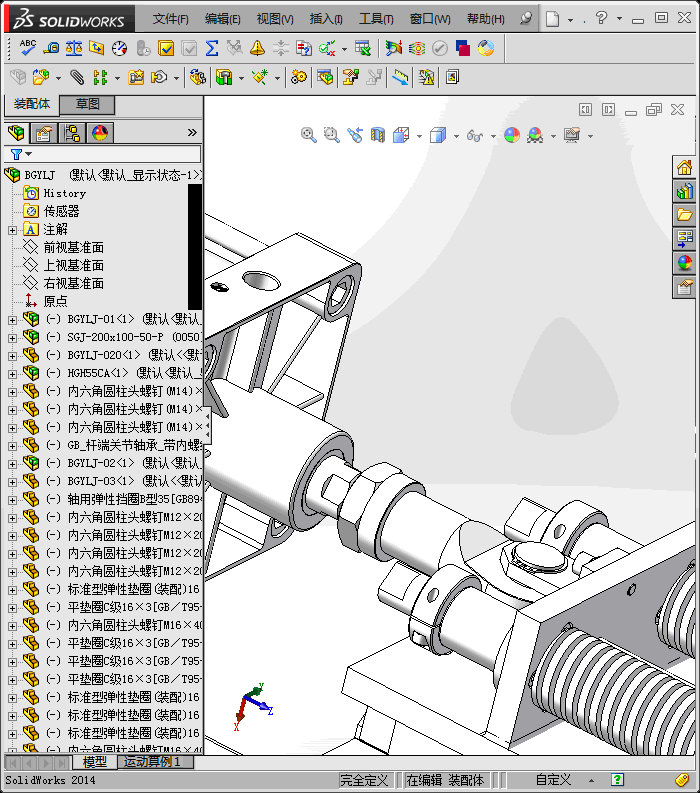Open the ConfigurationManager tab icon

click(x=72, y=133)
